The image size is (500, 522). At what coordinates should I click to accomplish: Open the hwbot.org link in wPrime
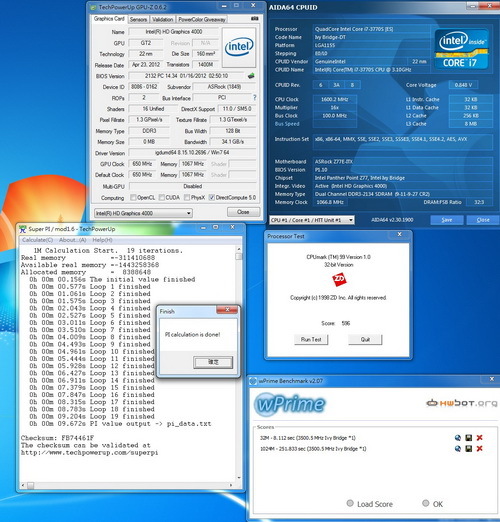pos(462,403)
